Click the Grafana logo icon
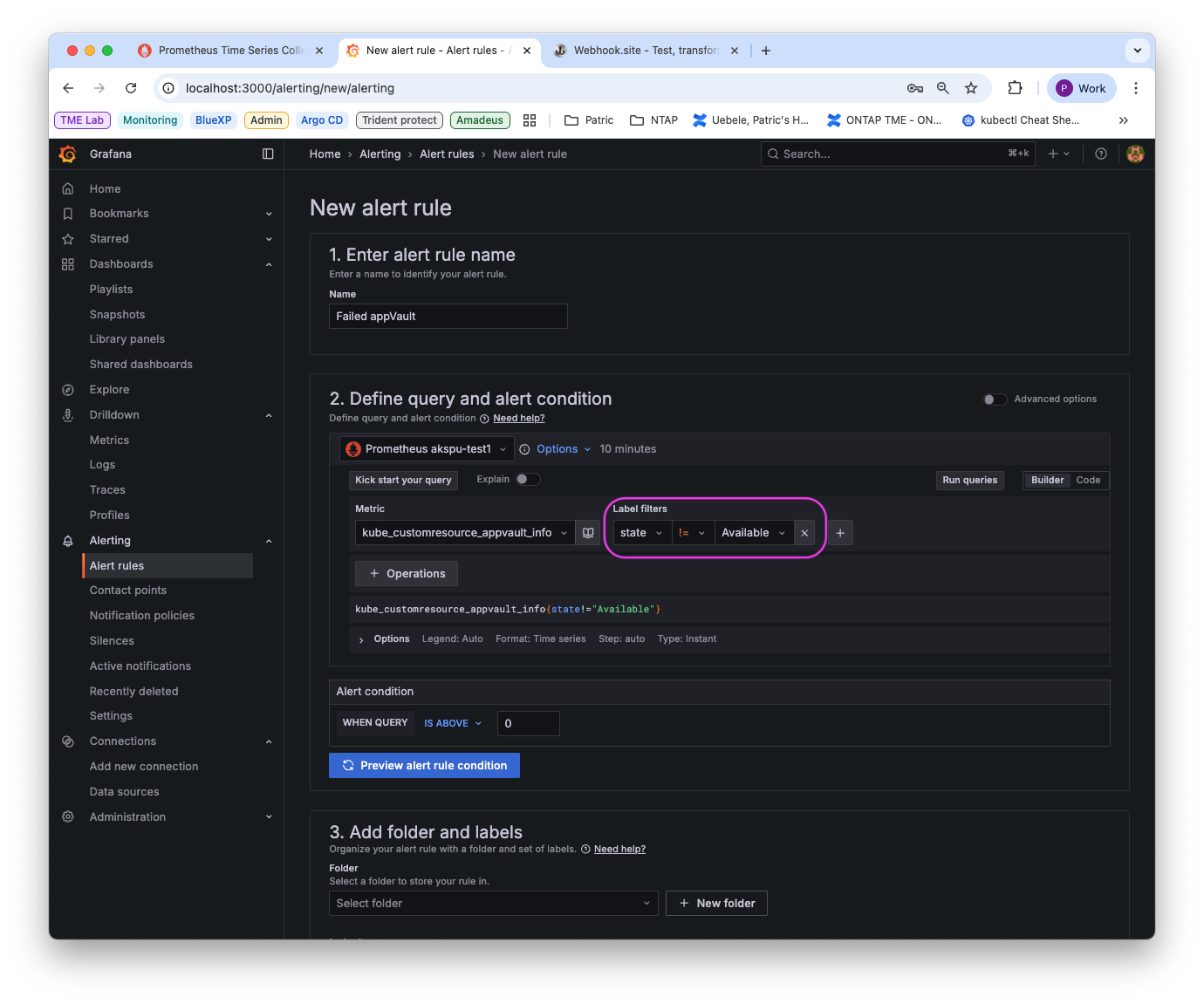 (x=68, y=154)
